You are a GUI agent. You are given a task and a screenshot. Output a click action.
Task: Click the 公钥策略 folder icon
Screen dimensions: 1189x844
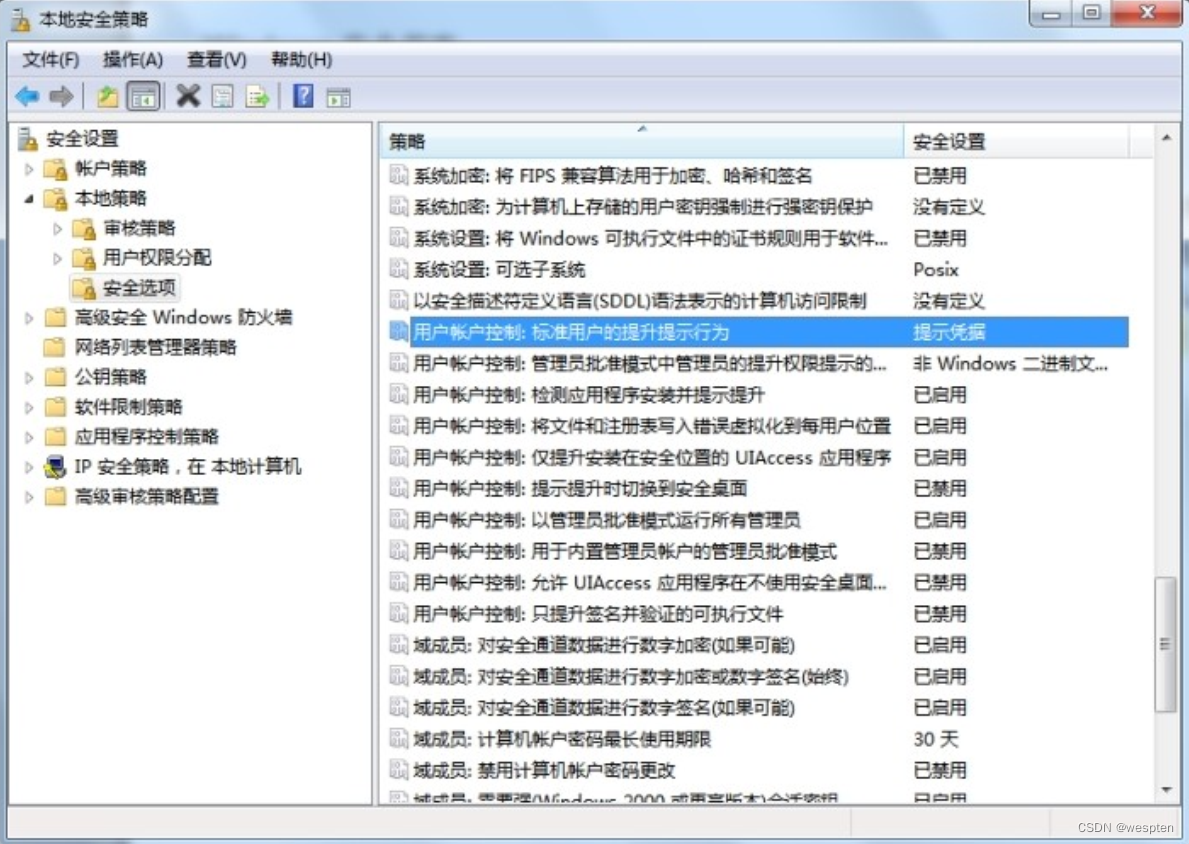[x=55, y=377]
